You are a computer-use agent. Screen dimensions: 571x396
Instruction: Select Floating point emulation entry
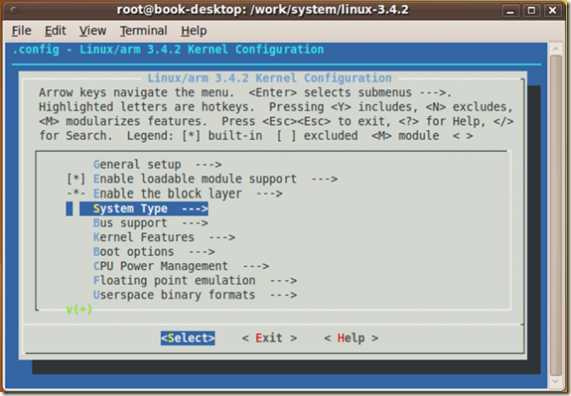tap(195, 281)
